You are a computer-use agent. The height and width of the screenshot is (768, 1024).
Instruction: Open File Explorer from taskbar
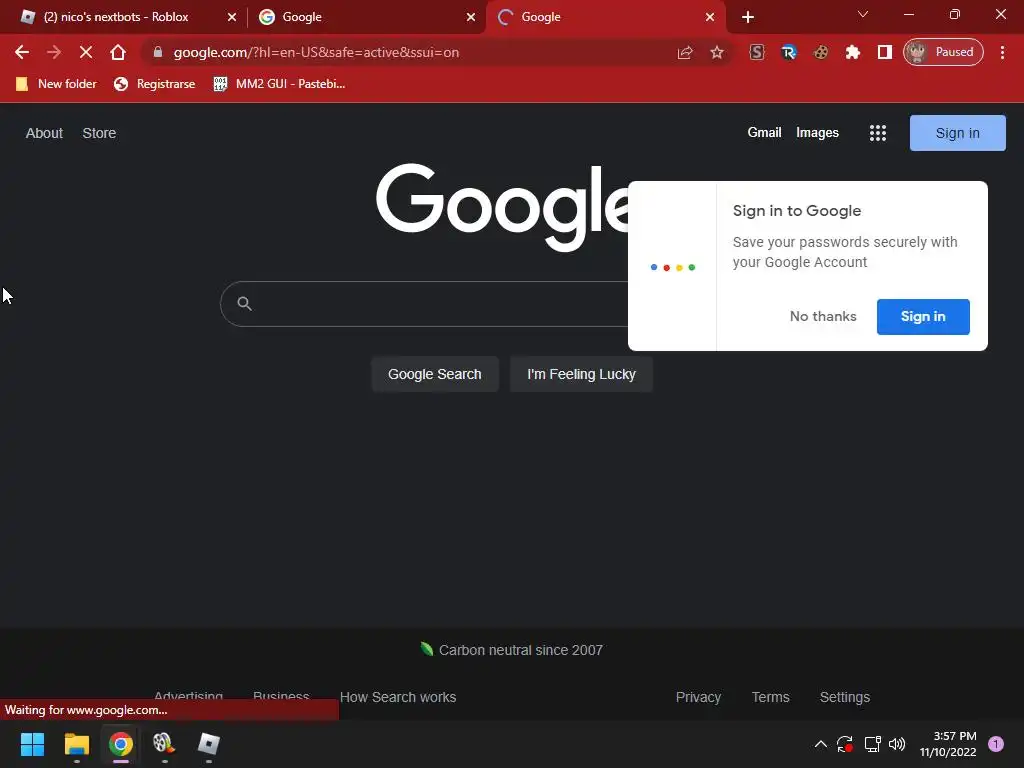tap(76, 744)
